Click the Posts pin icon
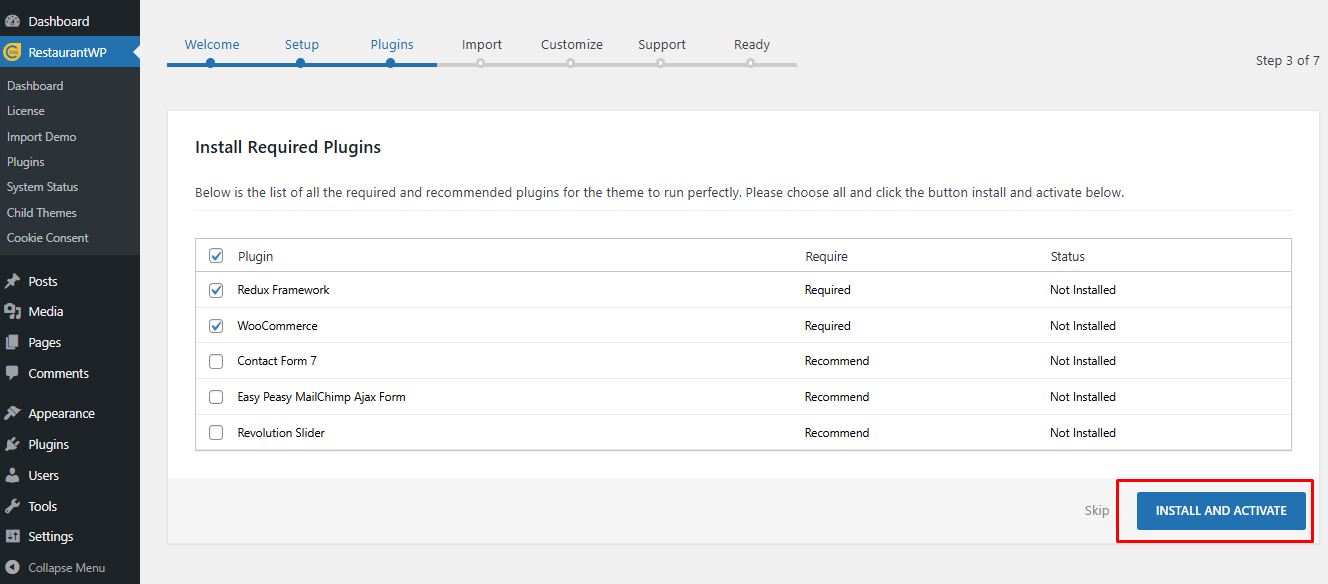The image size is (1328, 584). pyautogui.click(x=12, y=281)
